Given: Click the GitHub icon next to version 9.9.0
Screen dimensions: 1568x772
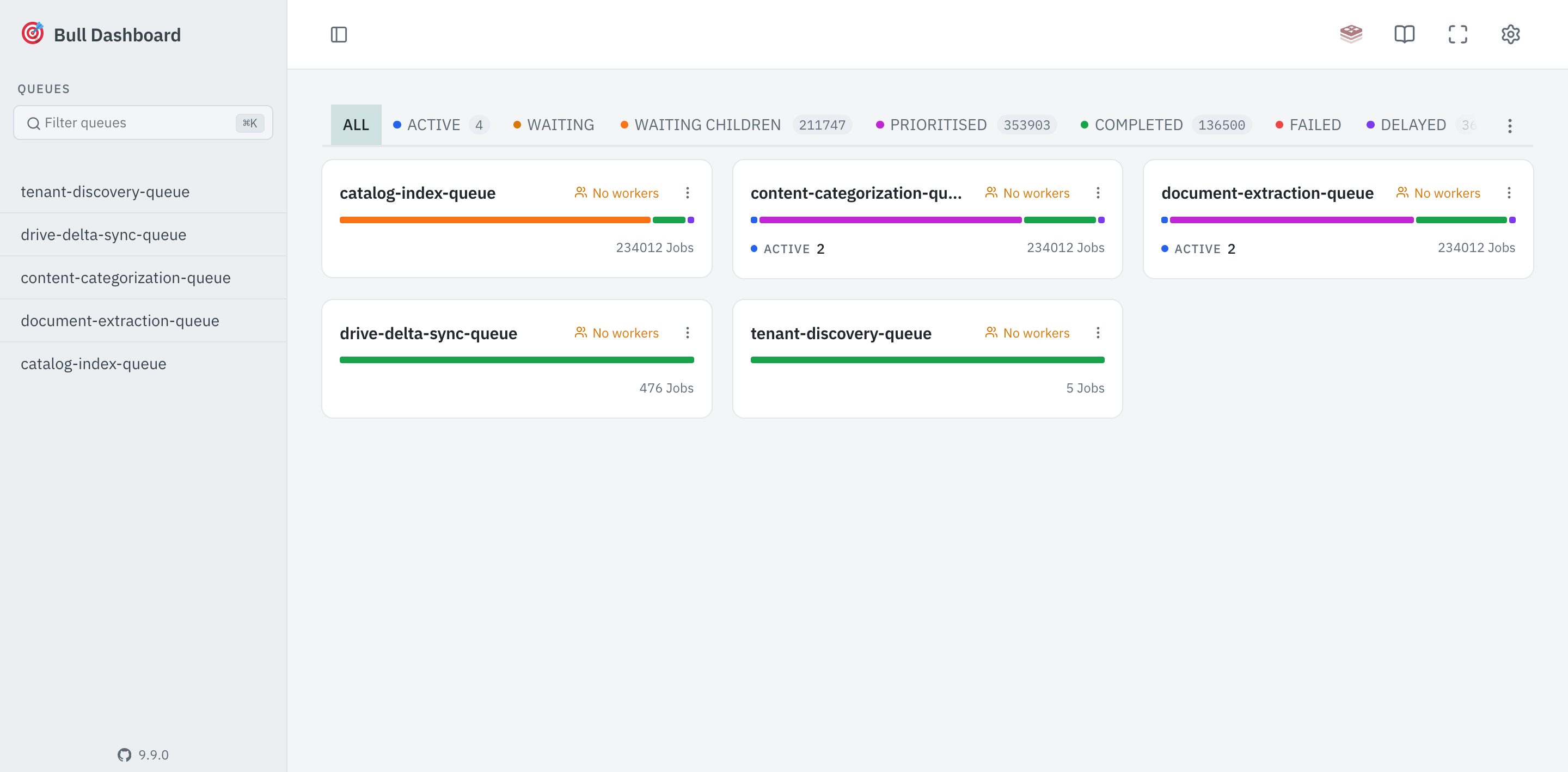Looking at the screenshot, I should (124, 755).
